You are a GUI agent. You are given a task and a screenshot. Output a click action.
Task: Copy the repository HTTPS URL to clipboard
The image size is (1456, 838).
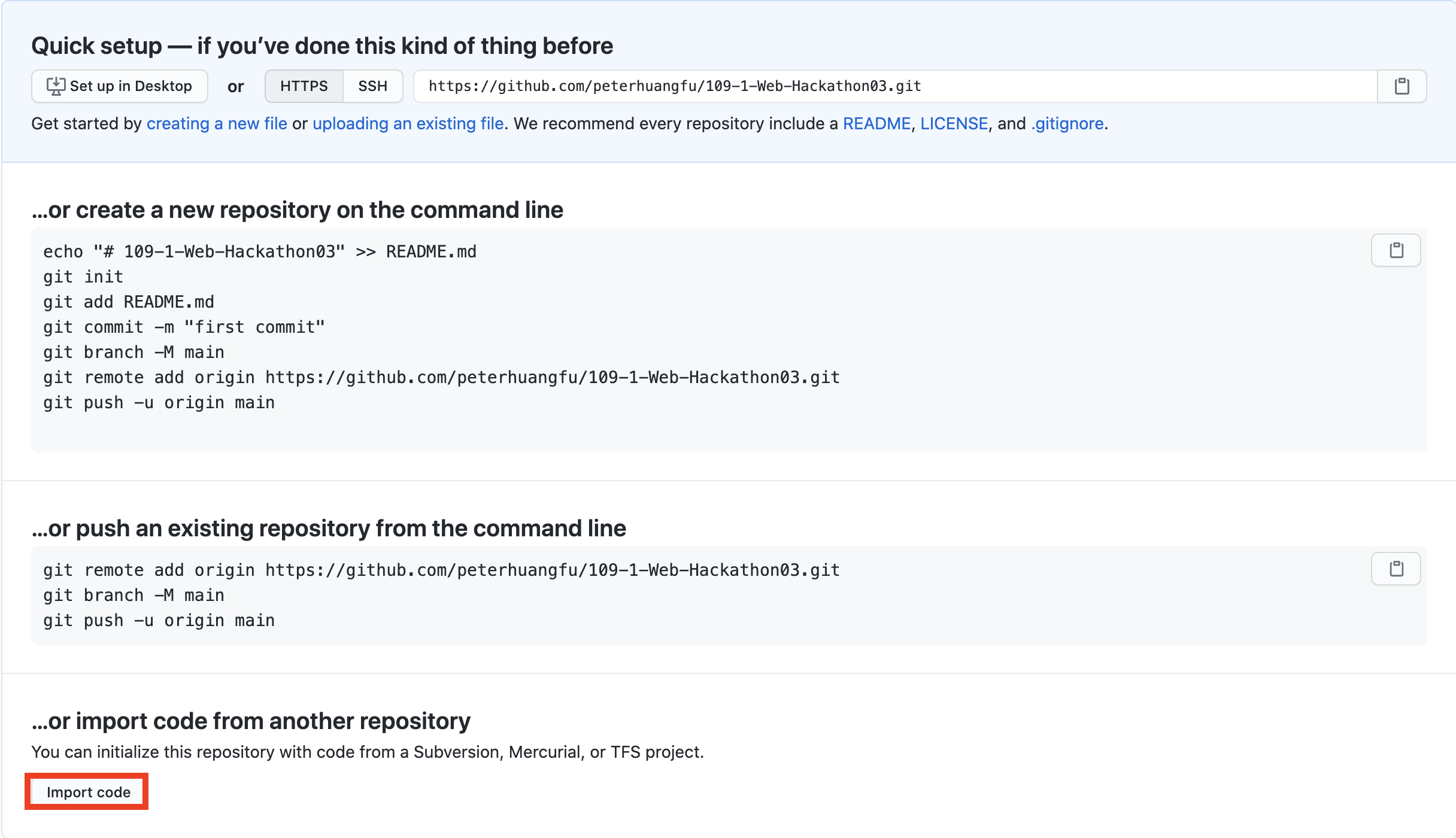click(1402, 86)
